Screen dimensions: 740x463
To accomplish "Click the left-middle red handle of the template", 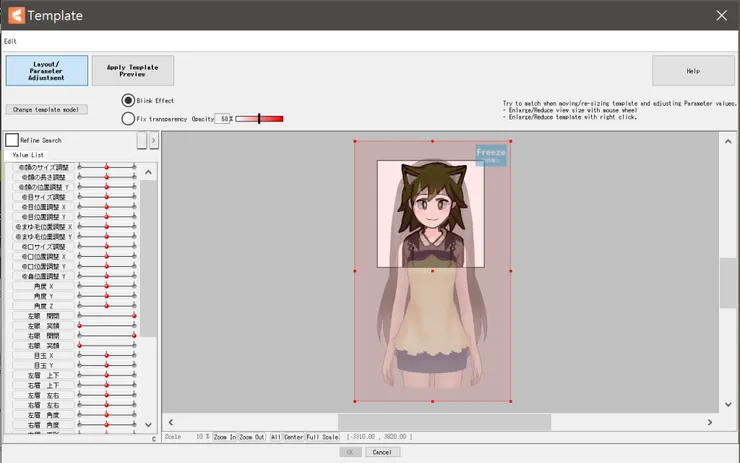I will pos(354,271).
